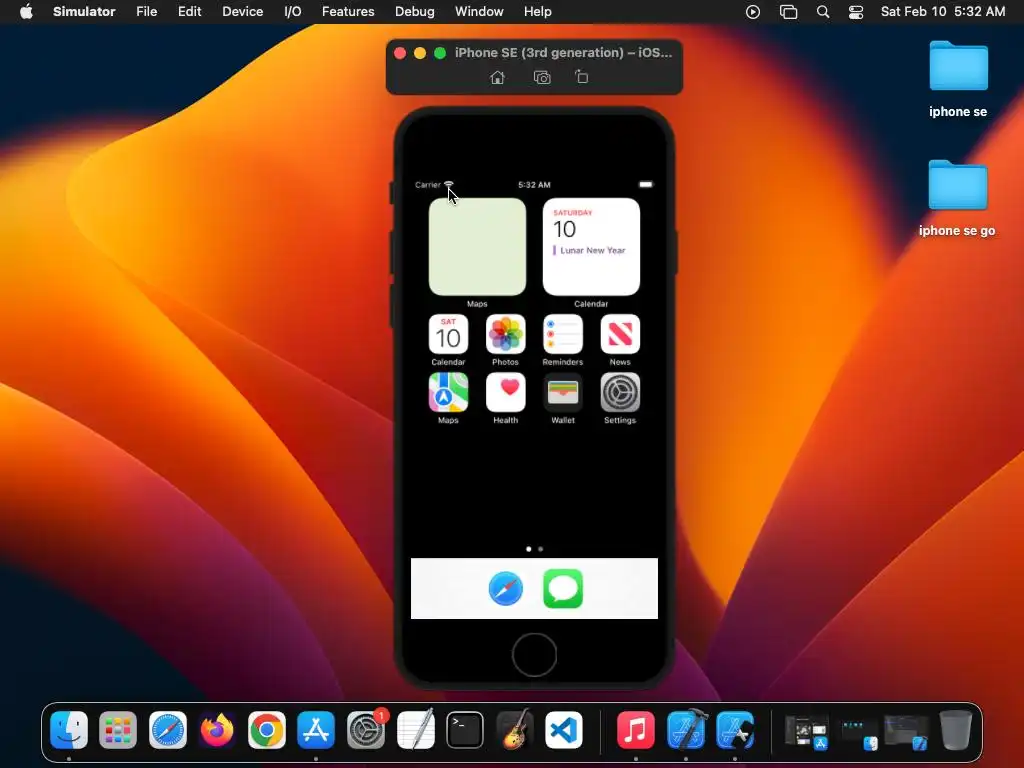Click the stacked-windows status icon in menu bar

point(788,12)
